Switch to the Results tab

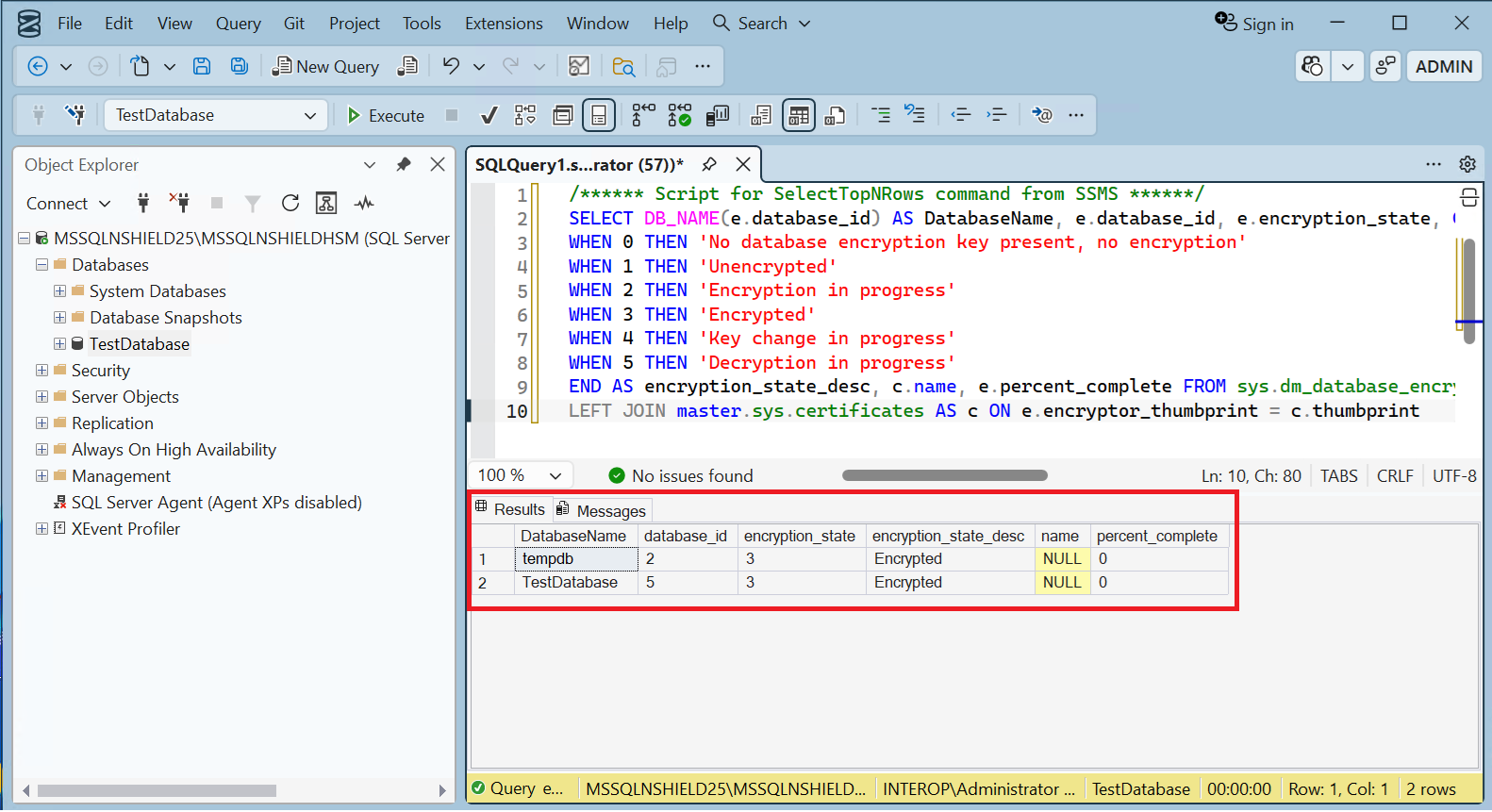[x=510, y=509]
